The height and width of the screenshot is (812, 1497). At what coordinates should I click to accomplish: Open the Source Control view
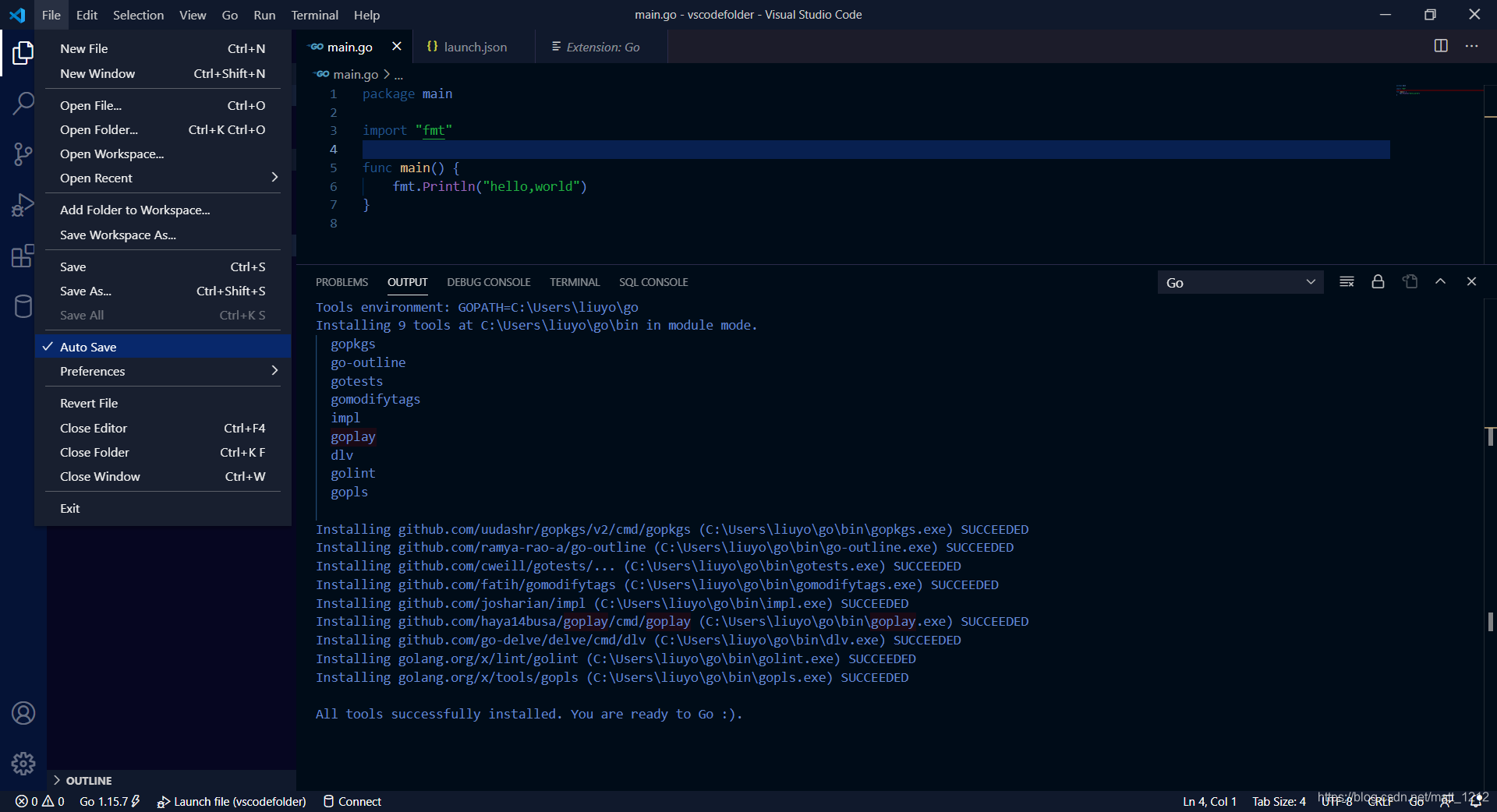(23, 154)
